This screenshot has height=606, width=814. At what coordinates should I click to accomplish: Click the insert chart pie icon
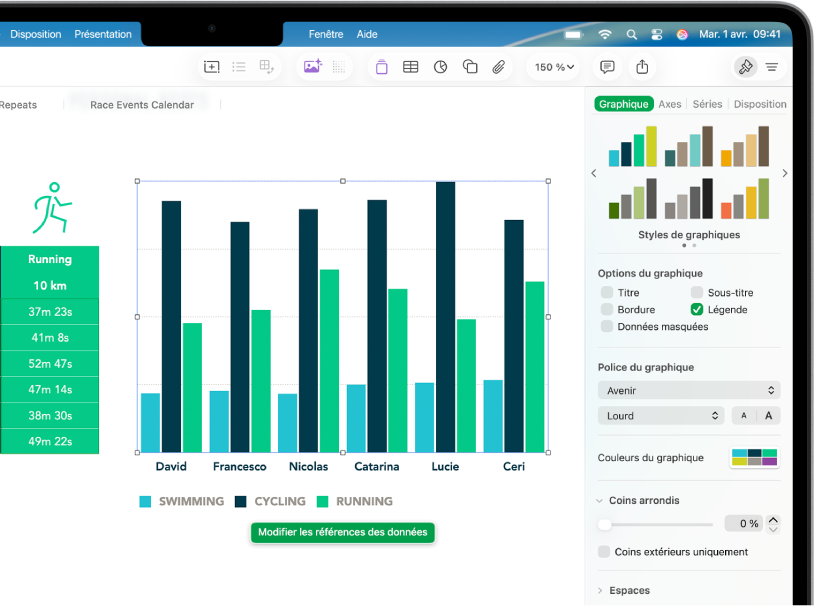click(x=440, y=67)
